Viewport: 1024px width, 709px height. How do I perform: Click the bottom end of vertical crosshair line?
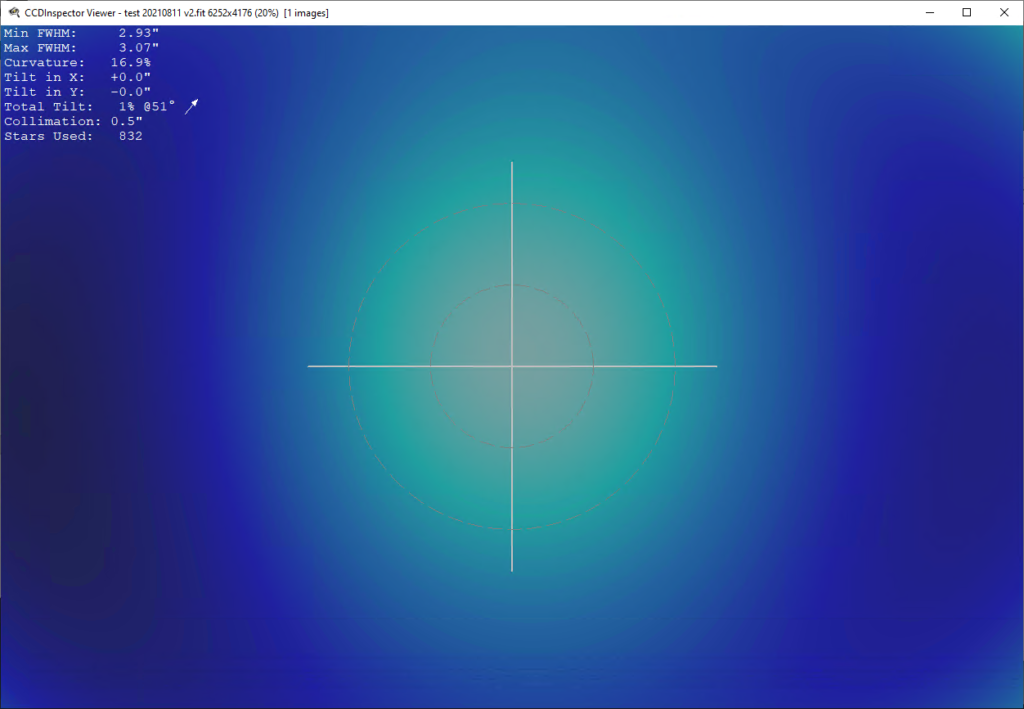(x=512, y=569)
